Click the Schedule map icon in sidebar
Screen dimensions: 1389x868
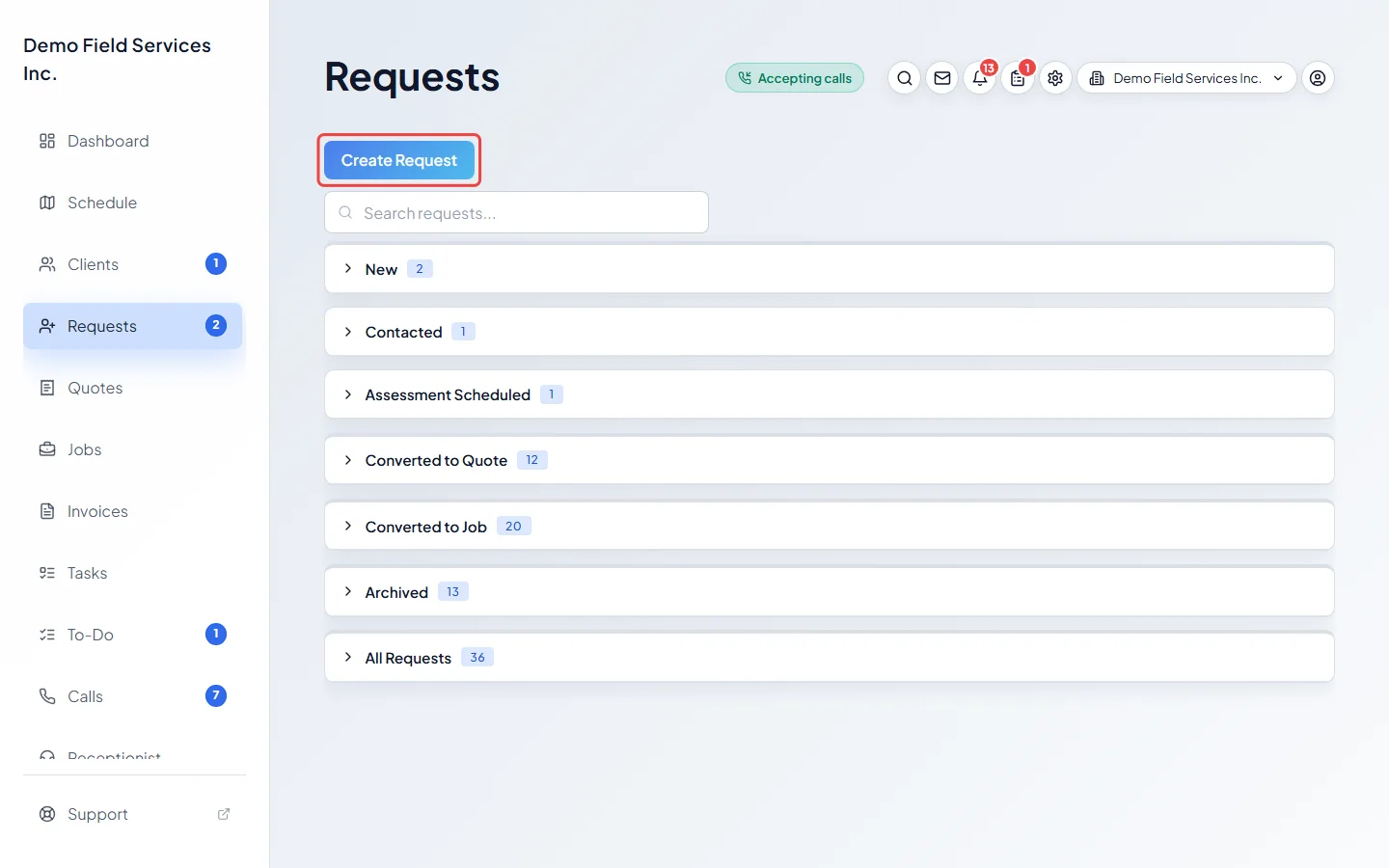(x=47, y=203)
